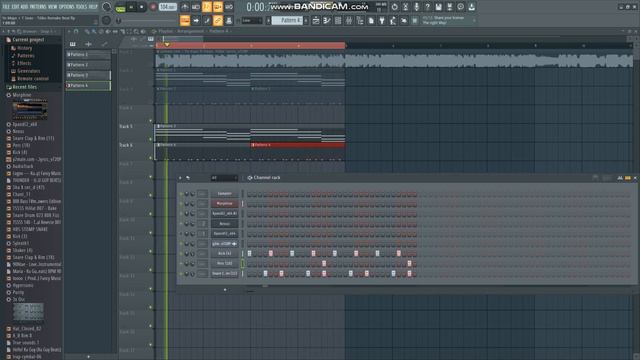Click the Morphine channel button
The image size is (640, 360).
(x=224, y=203)
